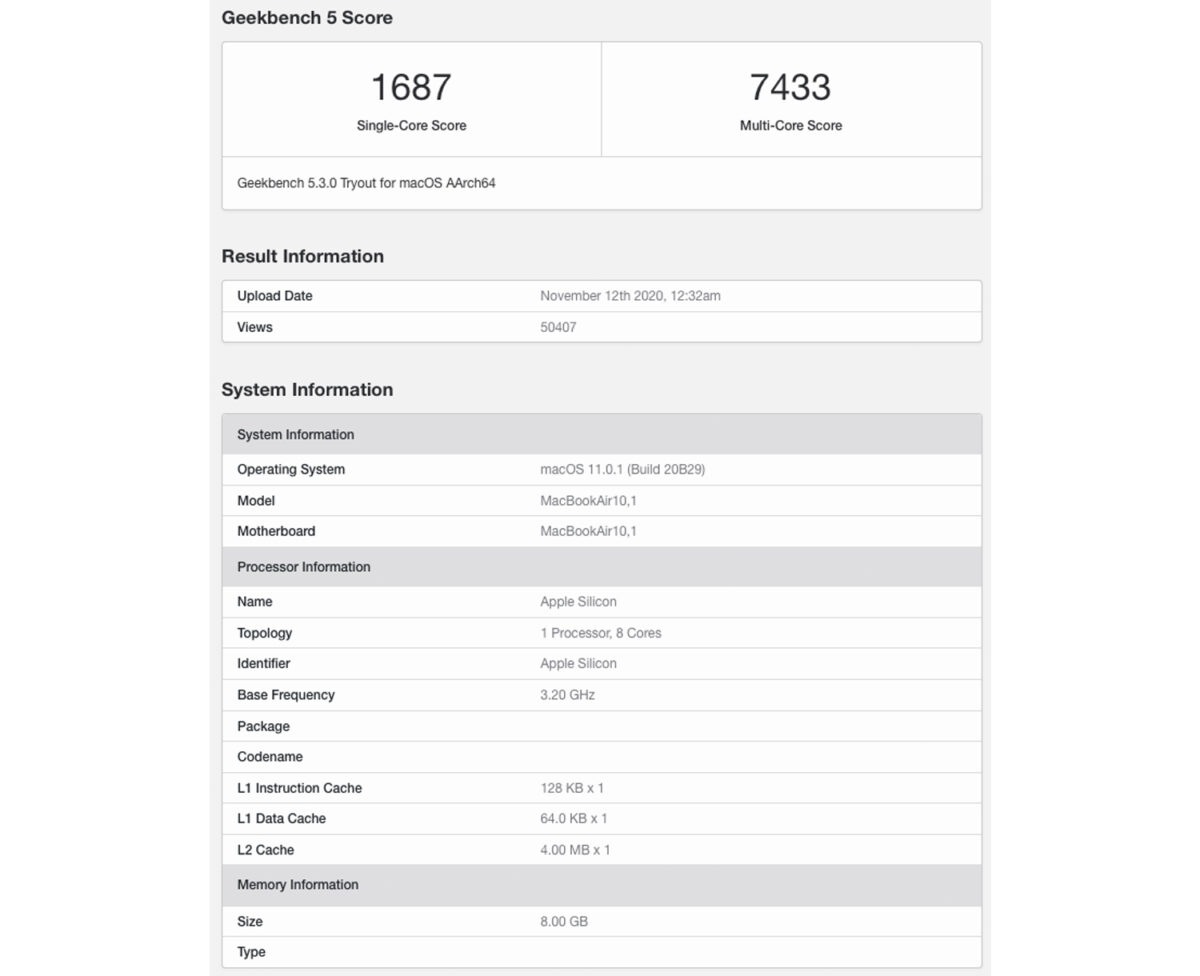Click the single-core score value 1687

pyautogui.click(x=411, y=87)
